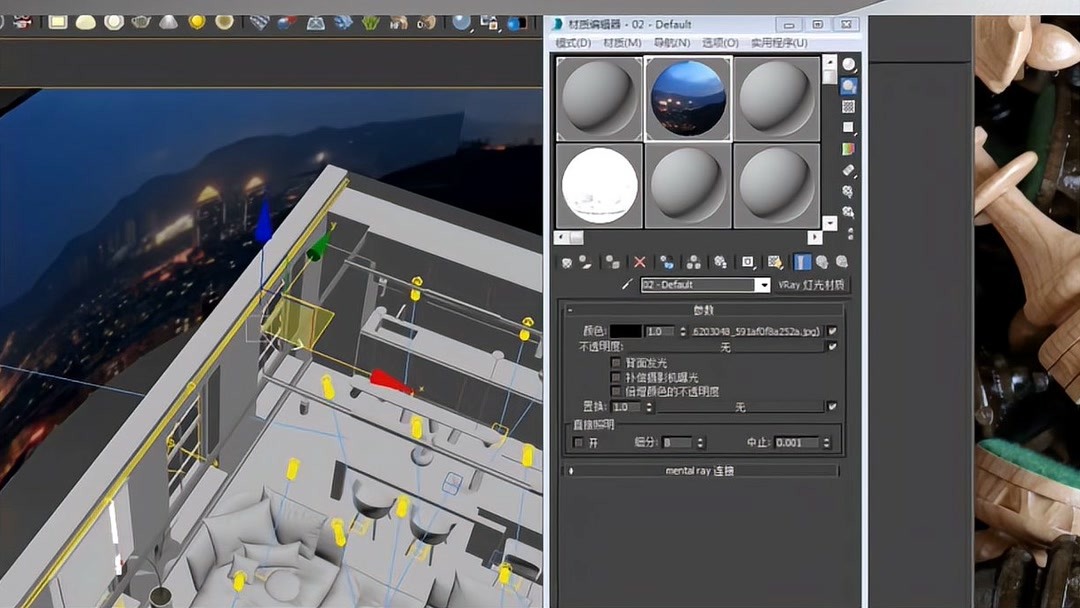Image resolution: width=1080 pixels, height=608 pixels.
Task: Open the 02 - Default material name dropdown
Action: [x=763, y=284]
